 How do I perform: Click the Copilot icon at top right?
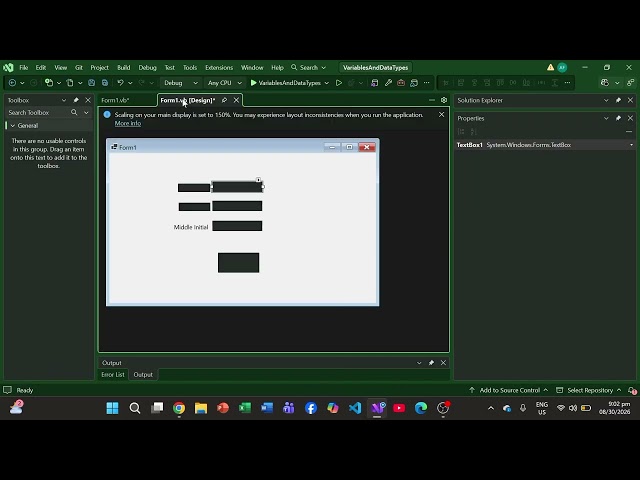point(605,83)
